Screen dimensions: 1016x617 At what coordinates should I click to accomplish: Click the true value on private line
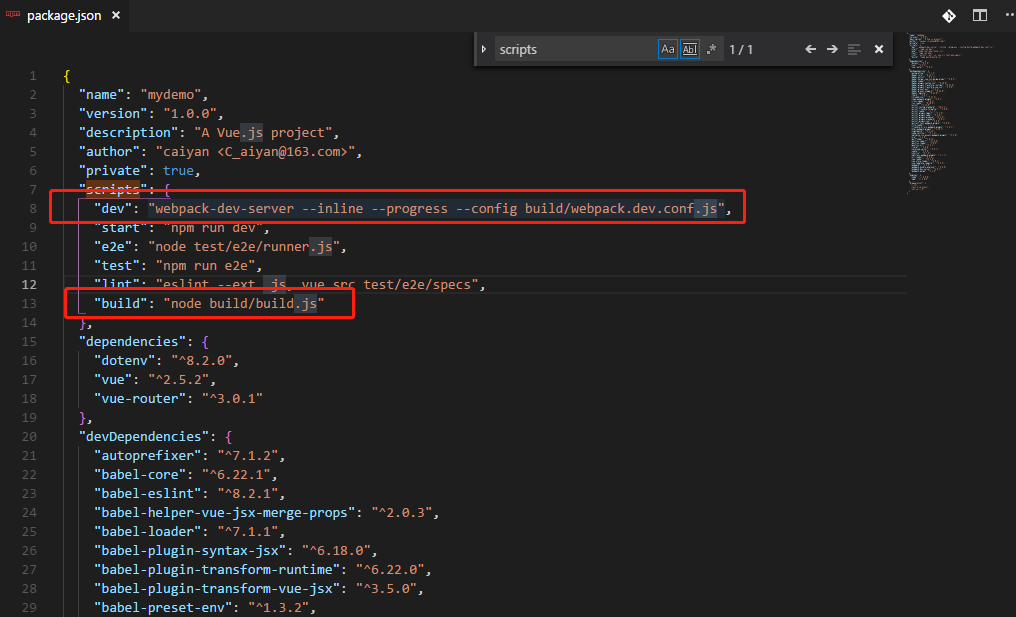[178, 170]
